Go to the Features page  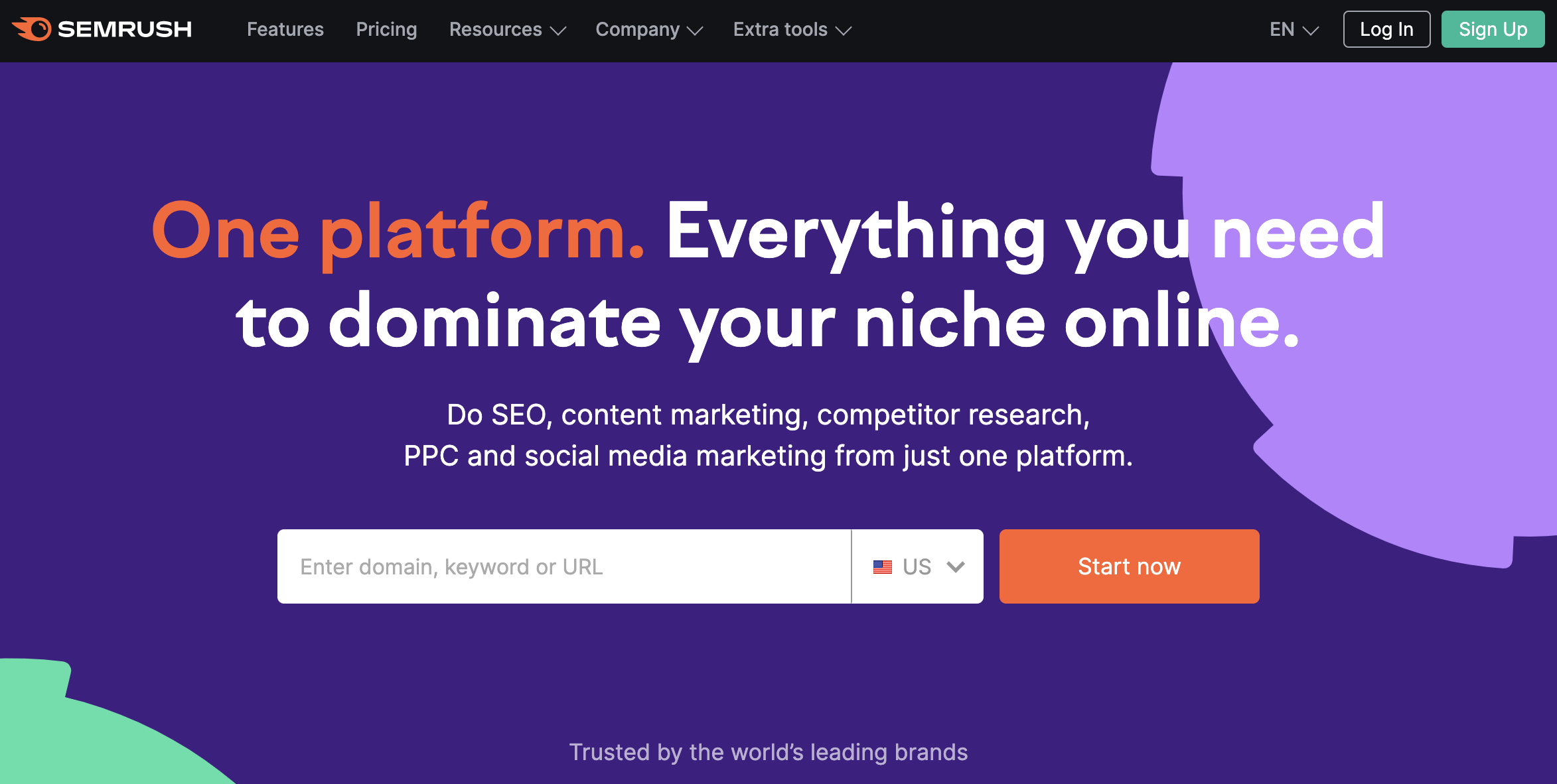pos(285,29)
